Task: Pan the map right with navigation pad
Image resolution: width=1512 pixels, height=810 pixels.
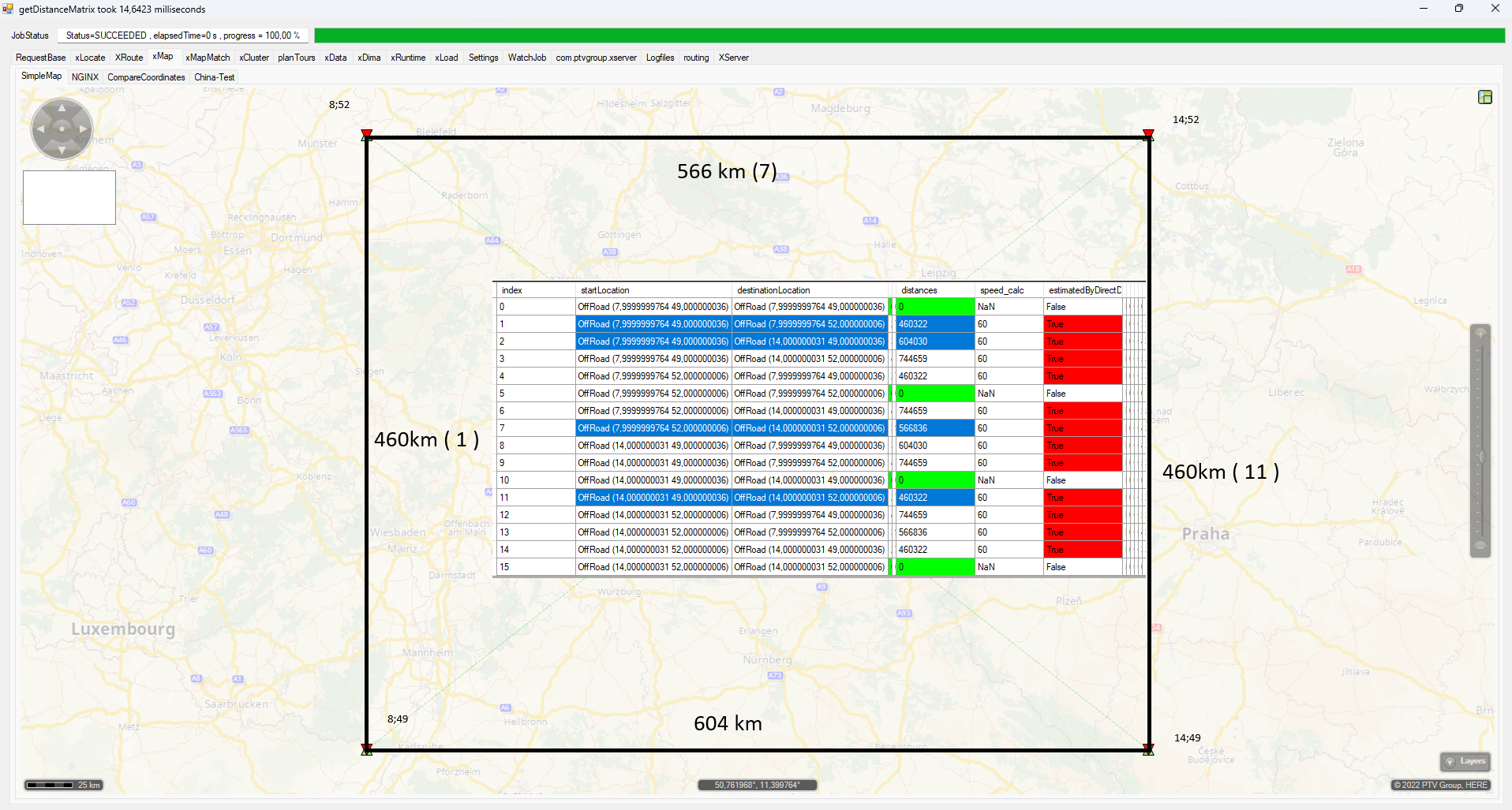Action: coord(83,129)
